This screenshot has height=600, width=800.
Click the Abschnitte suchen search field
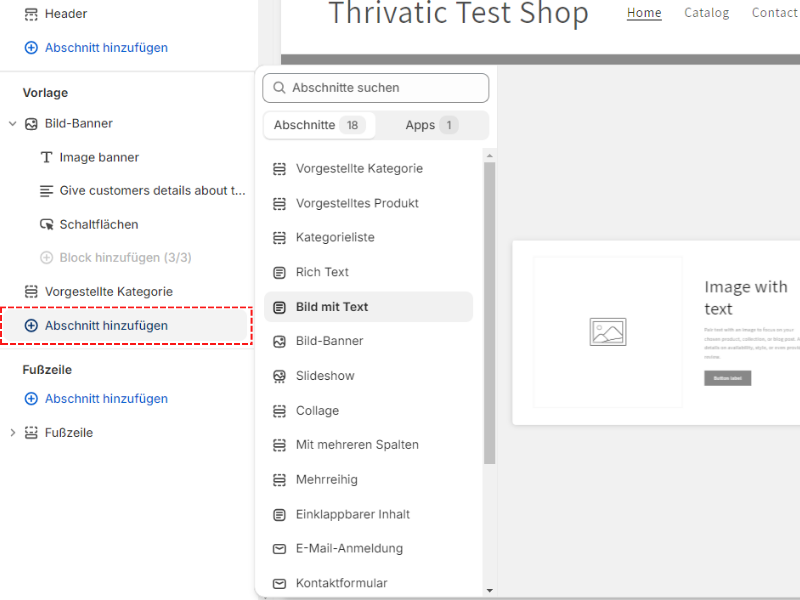click(376, 88)
